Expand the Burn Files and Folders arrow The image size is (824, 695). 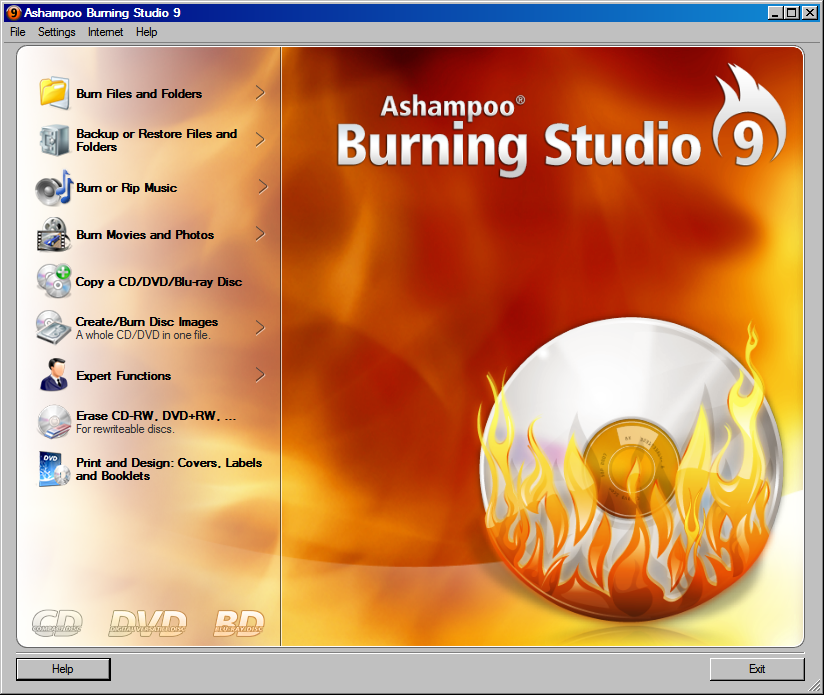pos(260,93)
